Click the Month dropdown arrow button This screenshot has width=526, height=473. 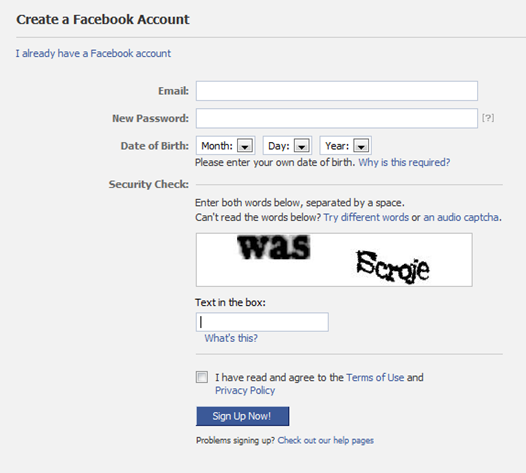click(245, 146)
